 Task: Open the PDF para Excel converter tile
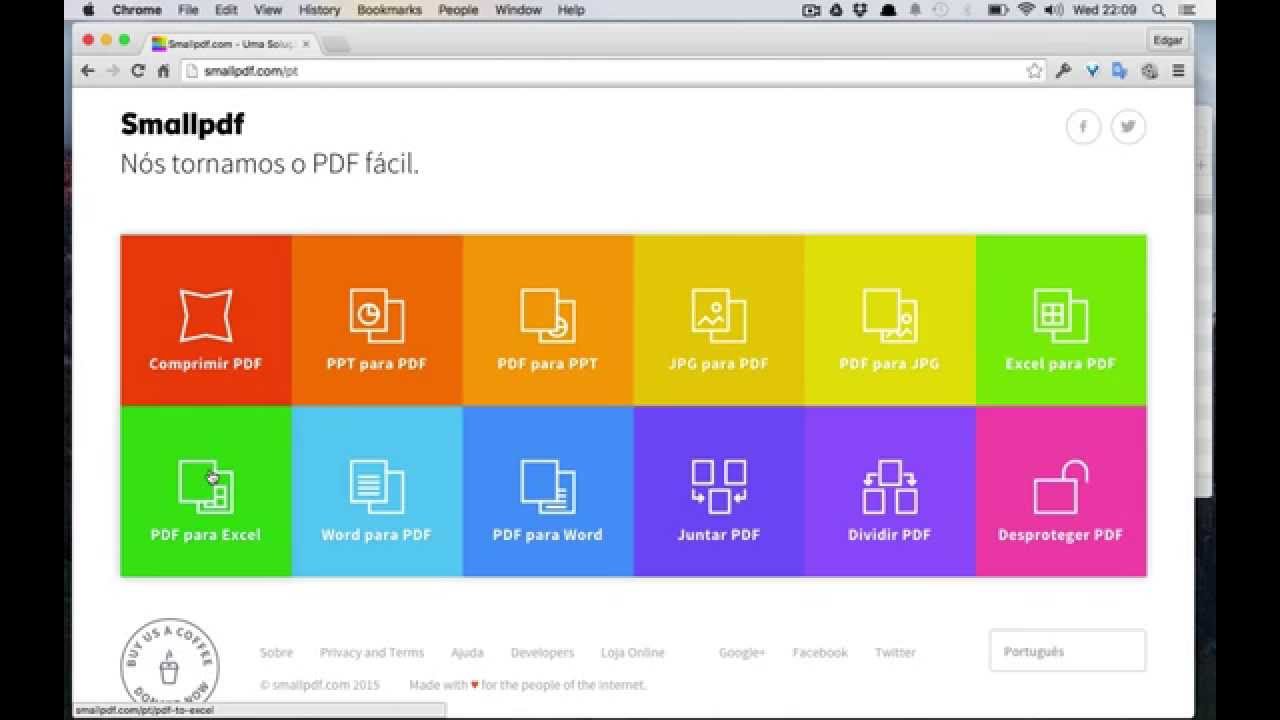(206, 491)
